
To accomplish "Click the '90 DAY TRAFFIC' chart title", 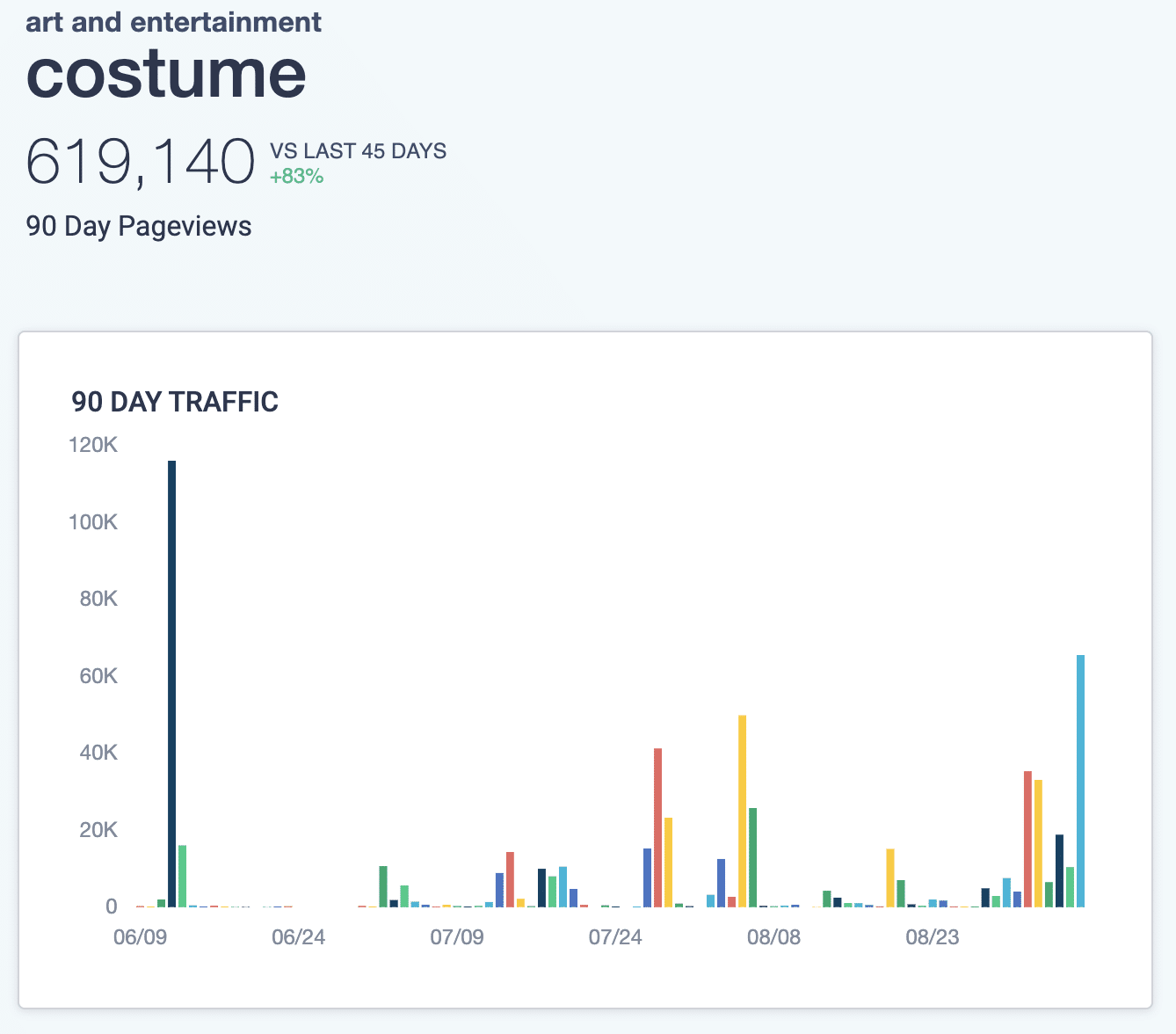I will [x=175, y=402].
